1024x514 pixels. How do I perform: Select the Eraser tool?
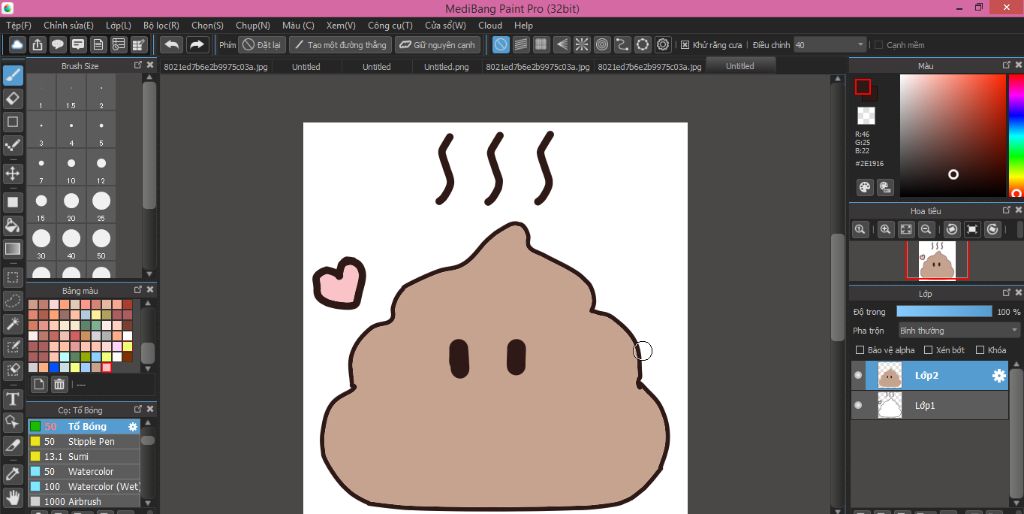[x=12, y=99]
